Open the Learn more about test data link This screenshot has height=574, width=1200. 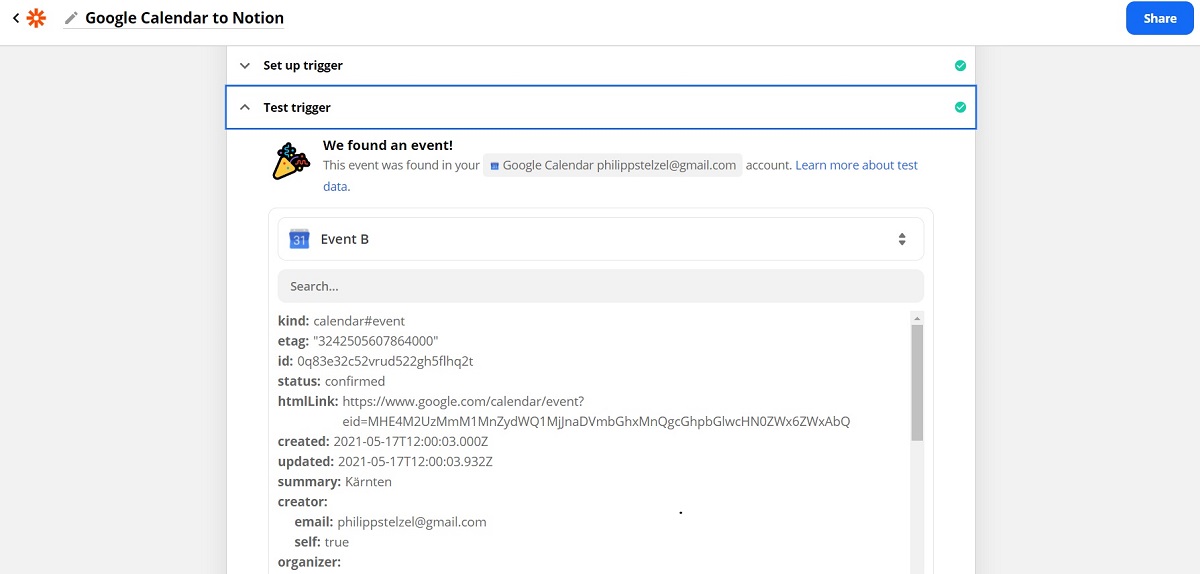coord(856,166)
